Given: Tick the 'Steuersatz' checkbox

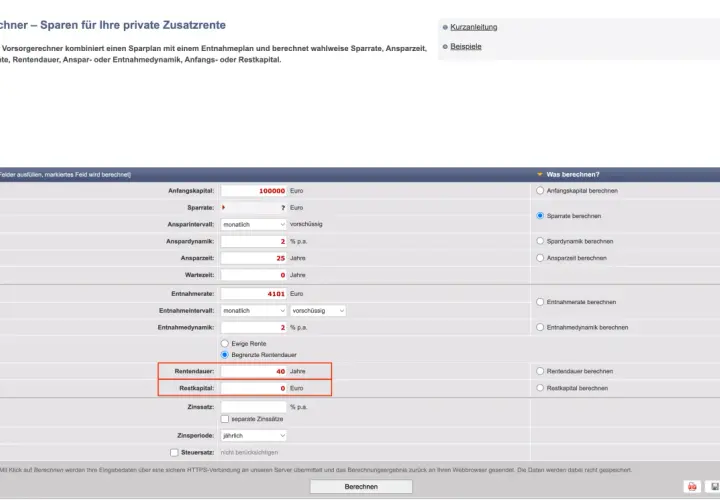Looking at the screenshot, I should (174, 453).
